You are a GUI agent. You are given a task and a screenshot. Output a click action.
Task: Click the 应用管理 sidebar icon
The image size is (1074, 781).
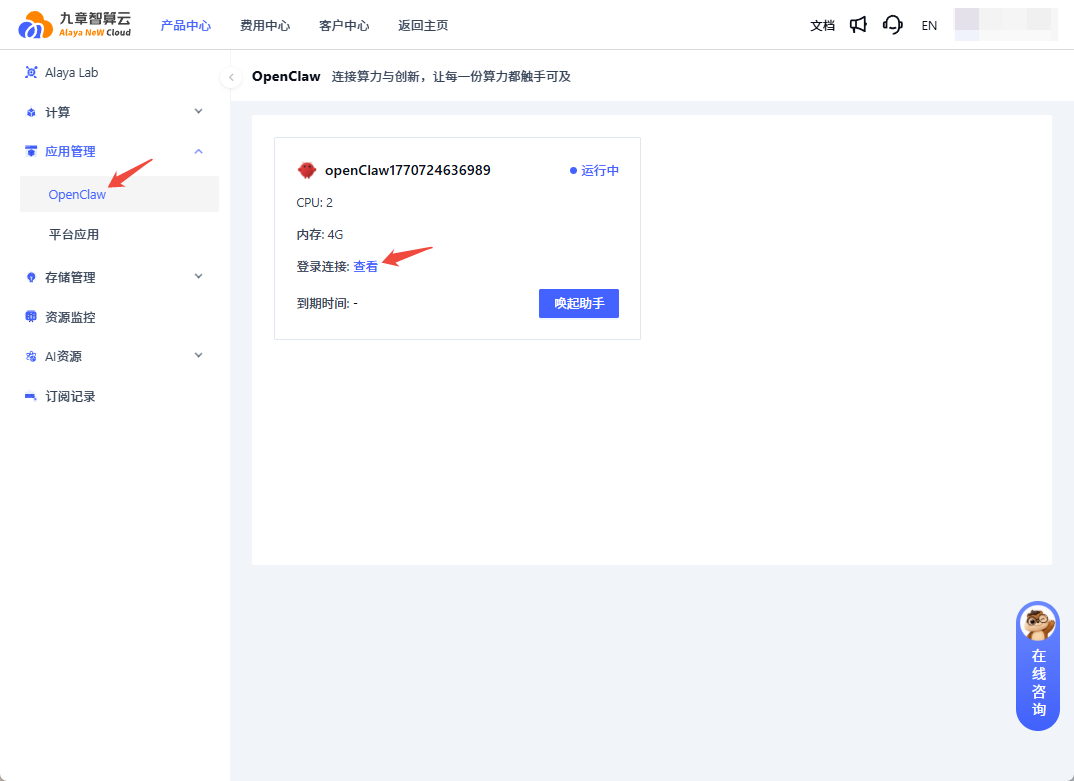(31, 151)
